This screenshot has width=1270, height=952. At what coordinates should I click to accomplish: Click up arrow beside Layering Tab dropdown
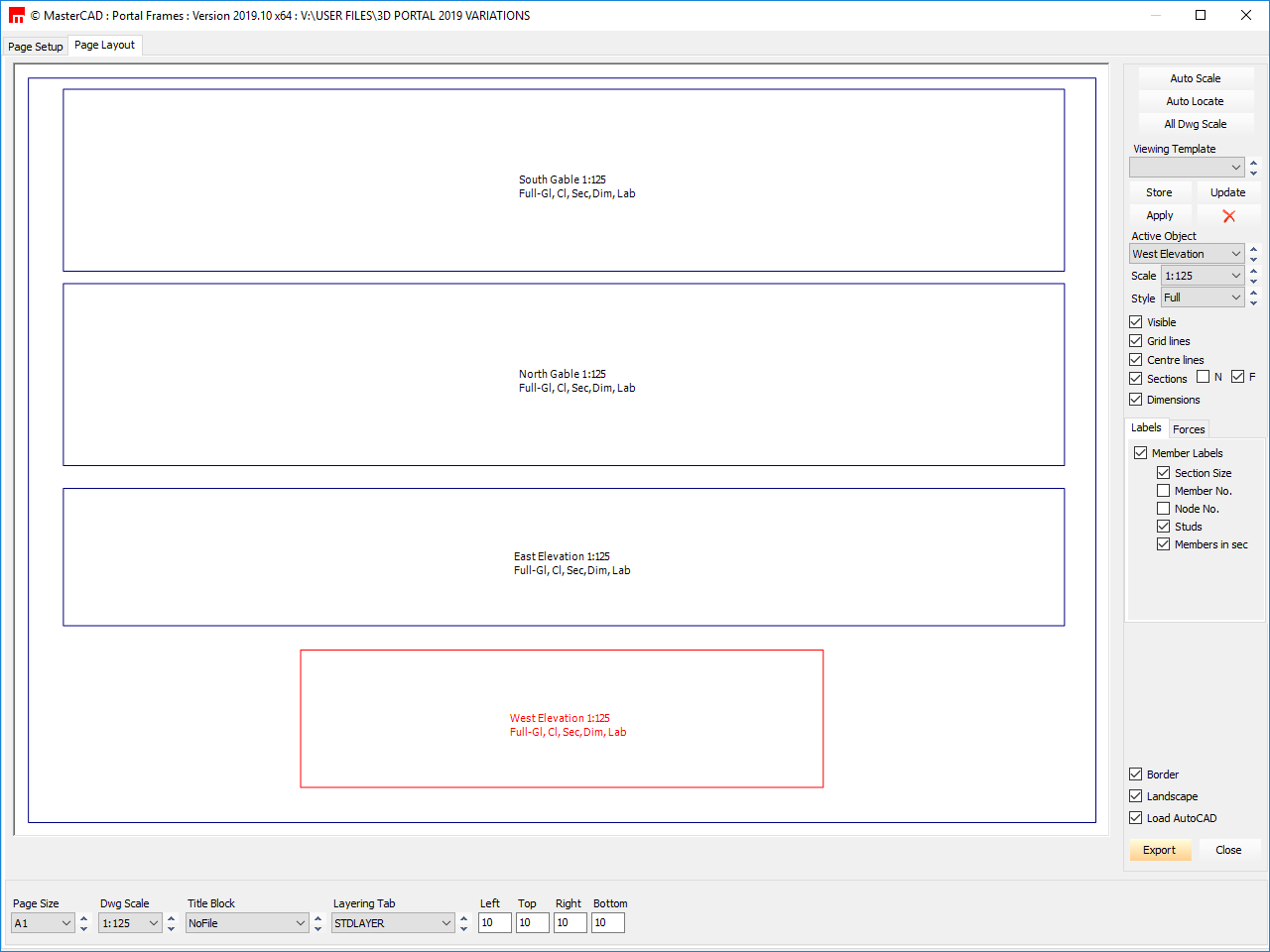click(463, 918)
